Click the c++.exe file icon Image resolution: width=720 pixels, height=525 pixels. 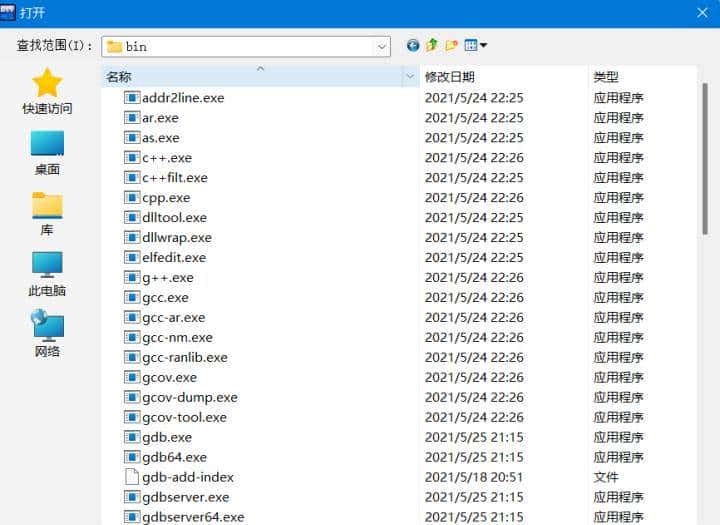(132, 158)
